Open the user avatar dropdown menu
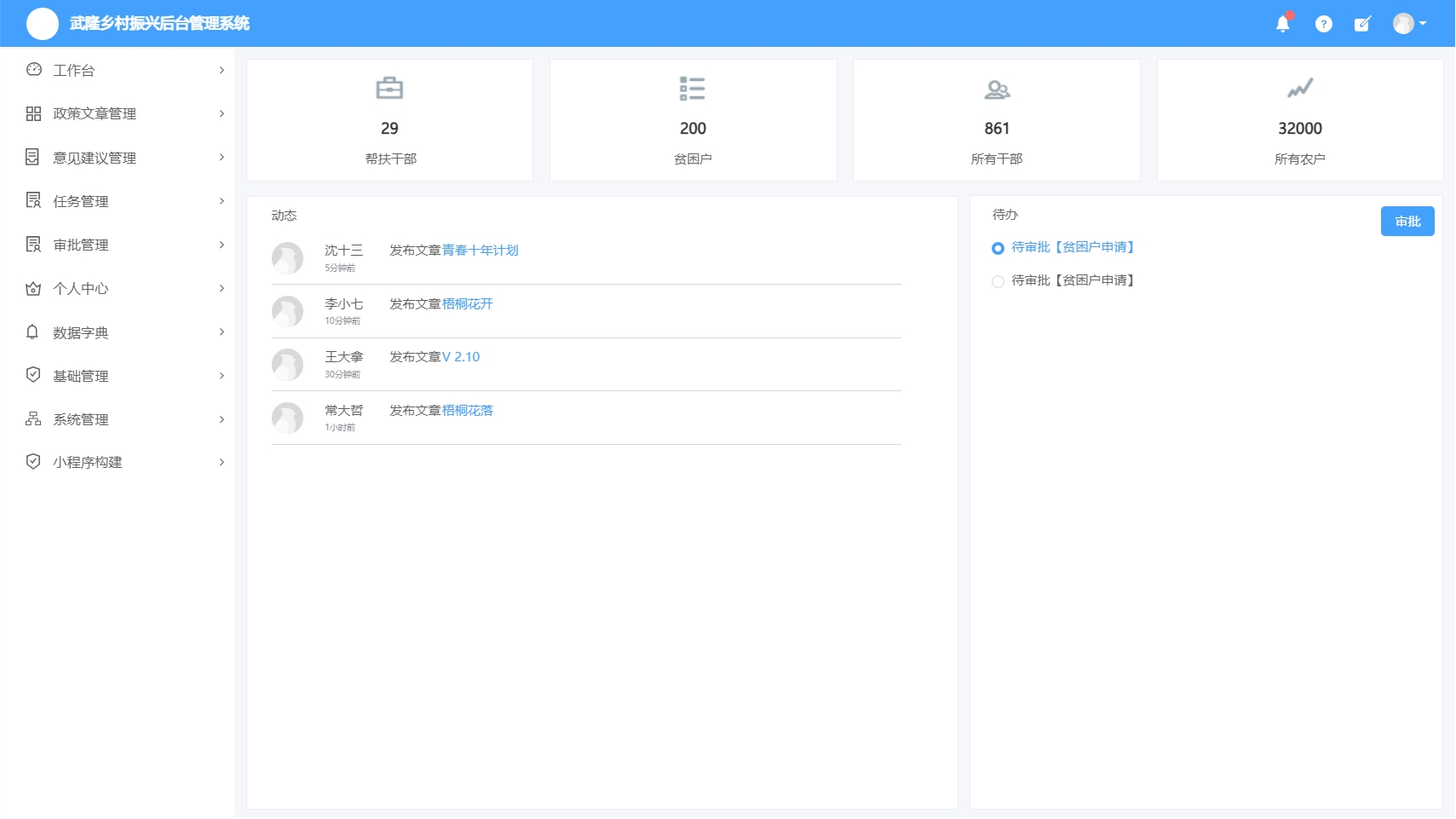 click(1409, 24)
